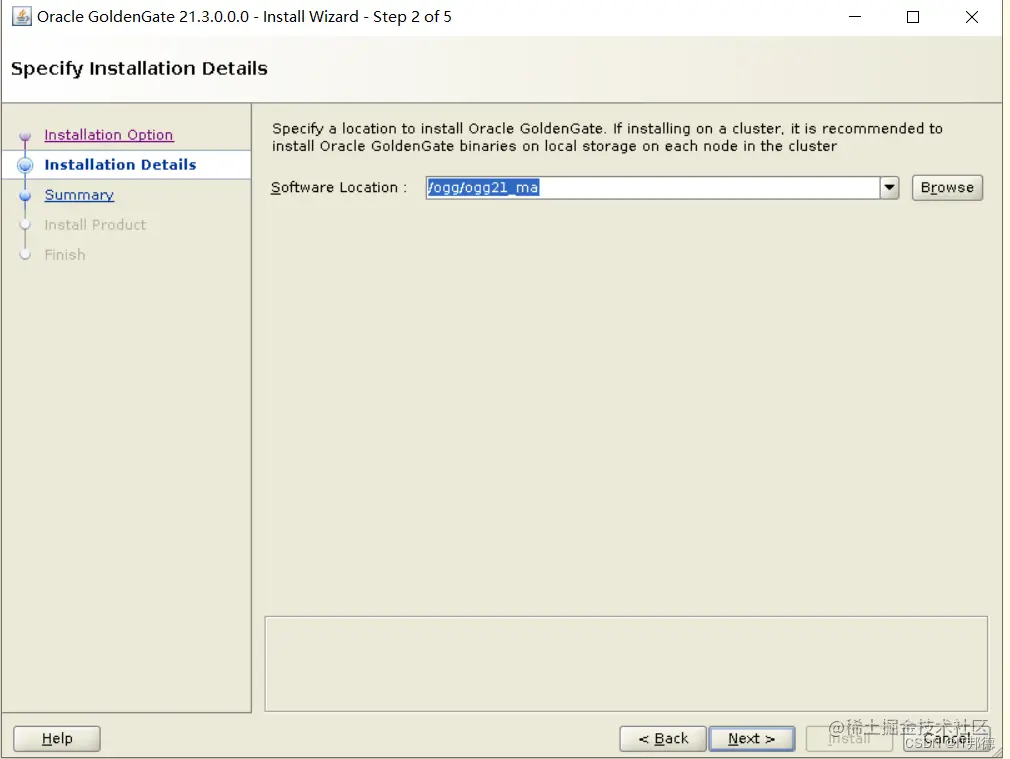Open the Help button
This screenshot has width=1010, height=759.
(x=57, y=738)
